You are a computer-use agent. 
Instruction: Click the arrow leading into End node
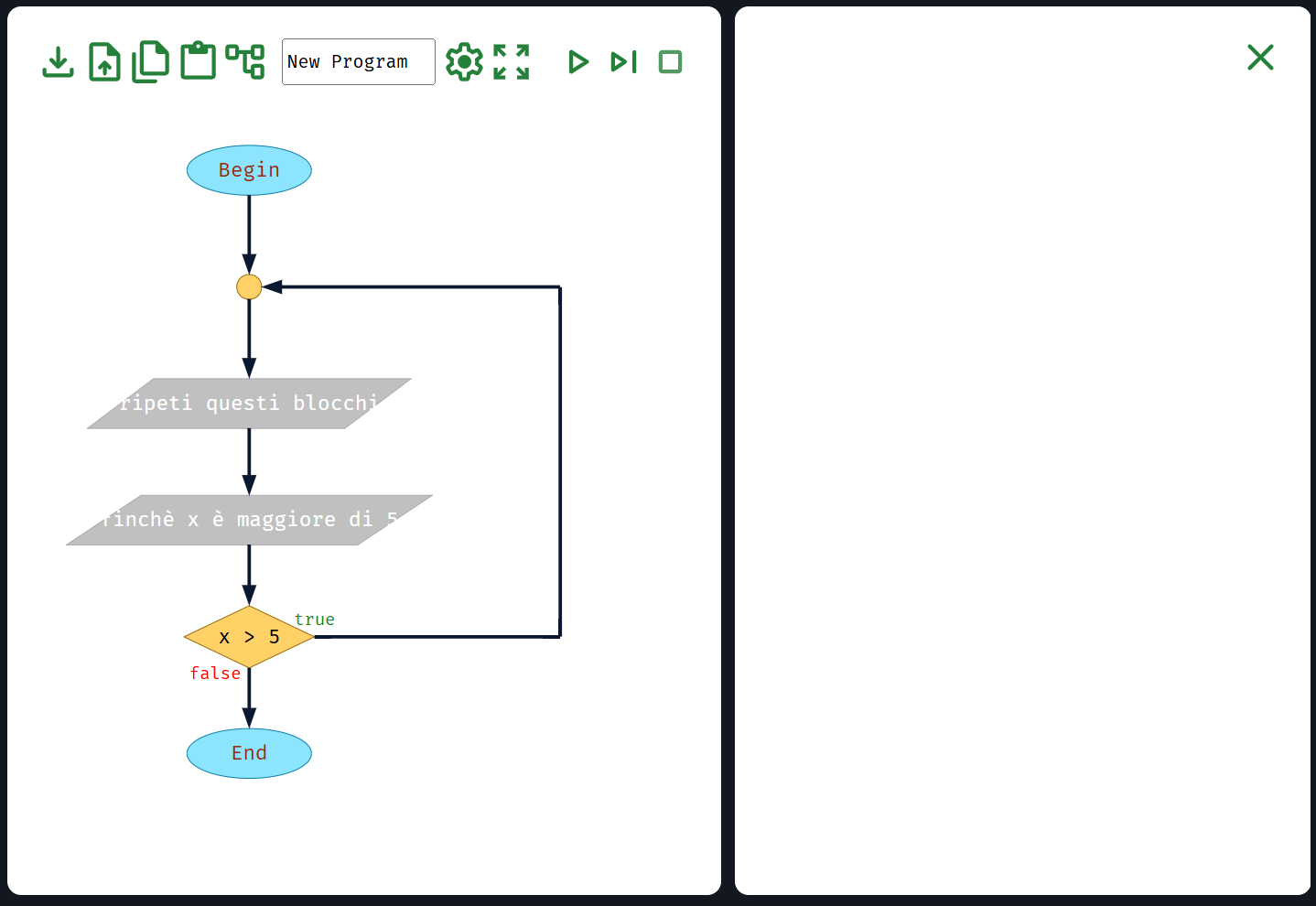tap(249, 699)
